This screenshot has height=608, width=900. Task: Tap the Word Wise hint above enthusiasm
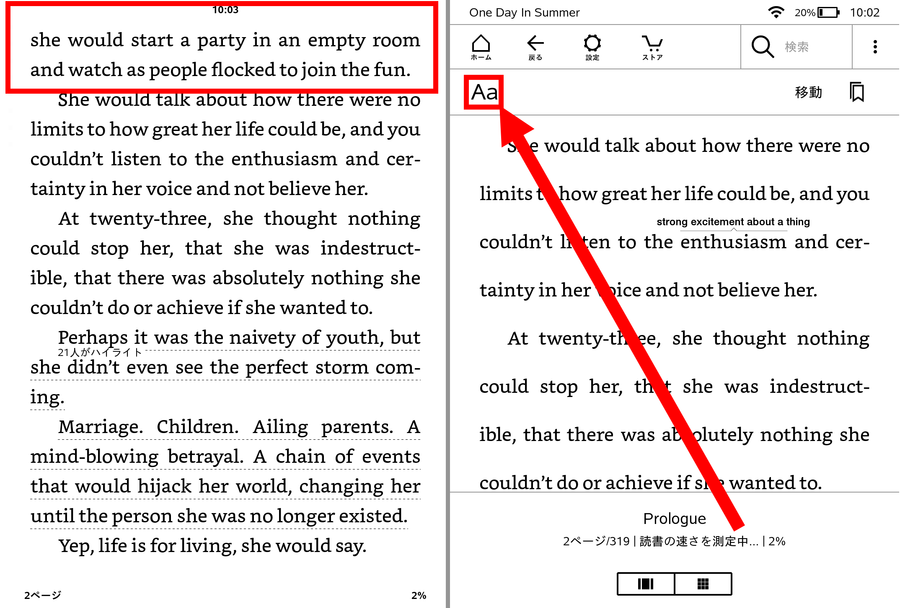(x=733, y=222)
